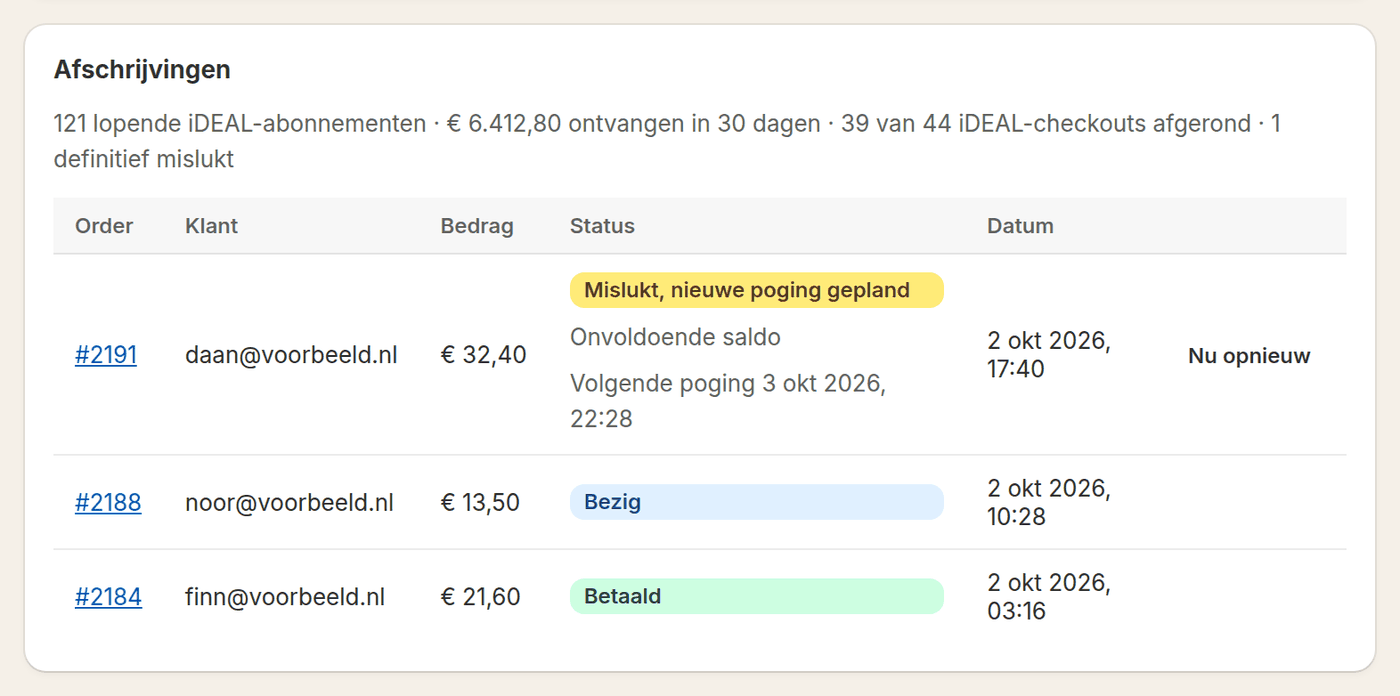Click the Klant column header
The height and width of the screenshot is (696, 1400).
(x=211, y=226)
